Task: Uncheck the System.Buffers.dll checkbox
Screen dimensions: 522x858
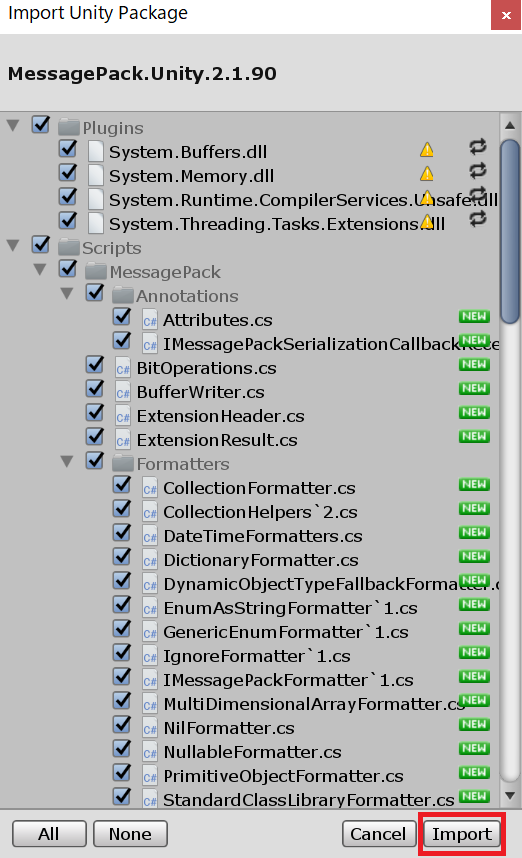Action: click(68, 149)
